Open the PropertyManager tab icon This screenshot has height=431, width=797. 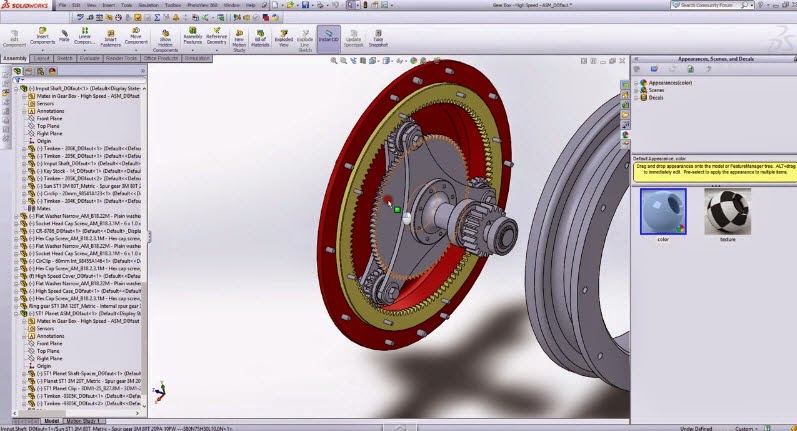[29, 71]
